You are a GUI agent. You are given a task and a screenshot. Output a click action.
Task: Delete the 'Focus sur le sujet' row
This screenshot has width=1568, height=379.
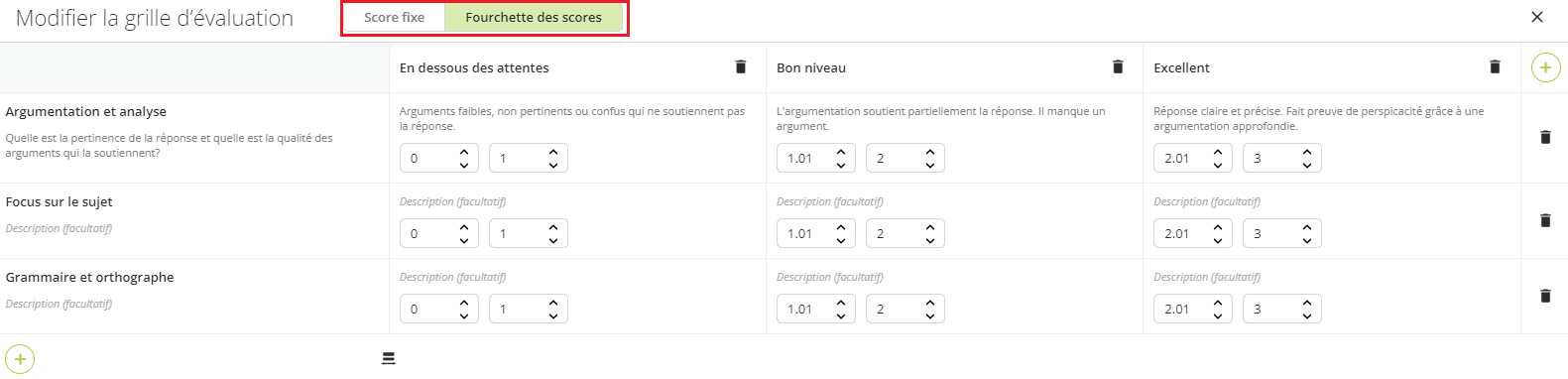point(1545,220)
